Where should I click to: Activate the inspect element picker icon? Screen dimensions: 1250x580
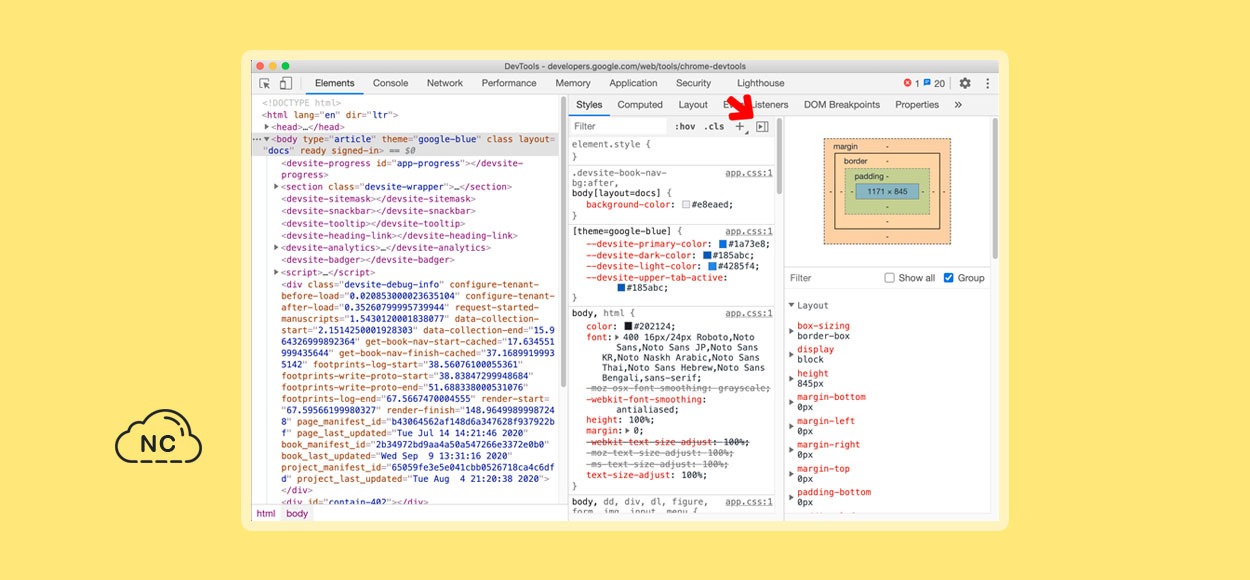point(265,84)
